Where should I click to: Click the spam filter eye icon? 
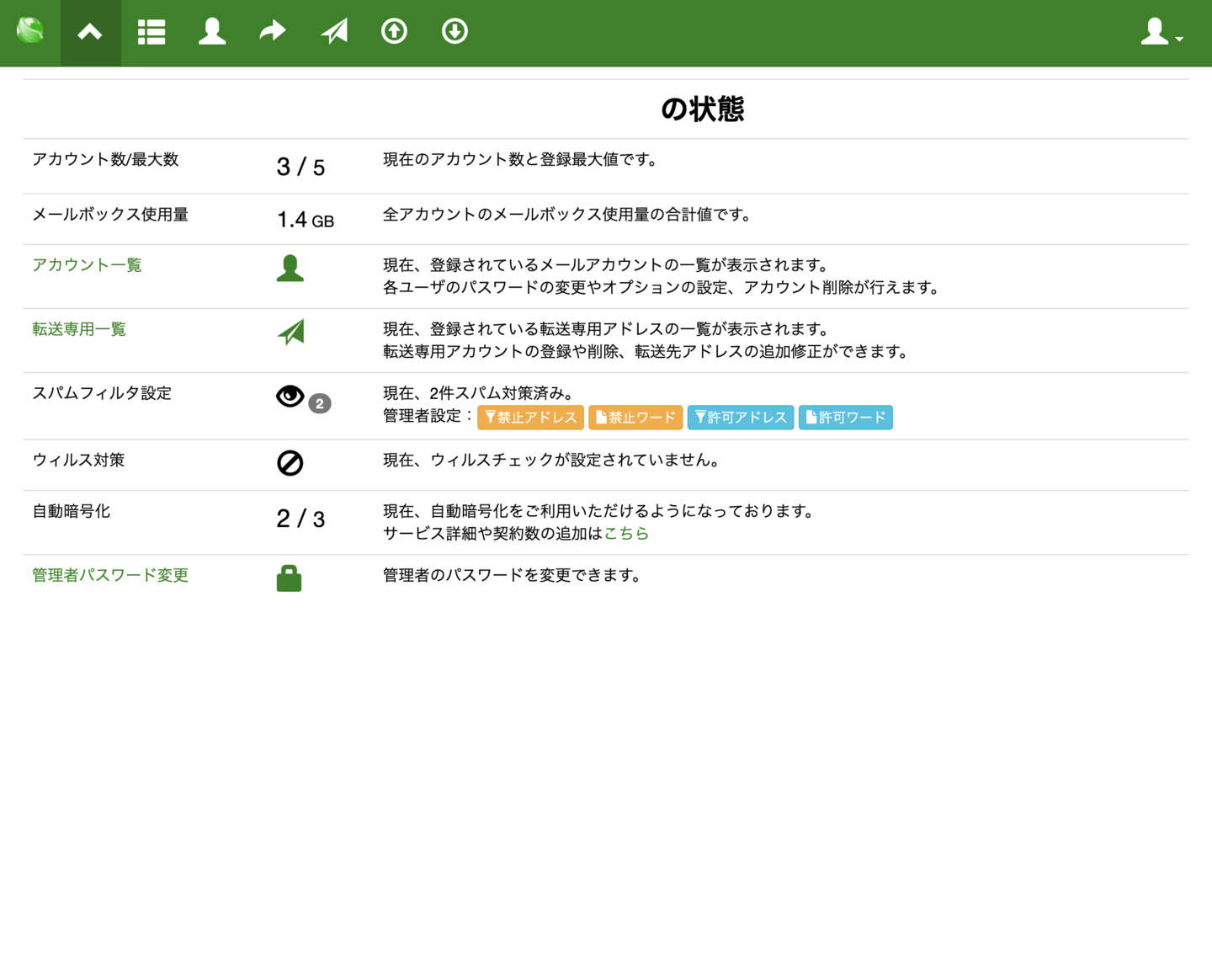(x=290, y=397)
